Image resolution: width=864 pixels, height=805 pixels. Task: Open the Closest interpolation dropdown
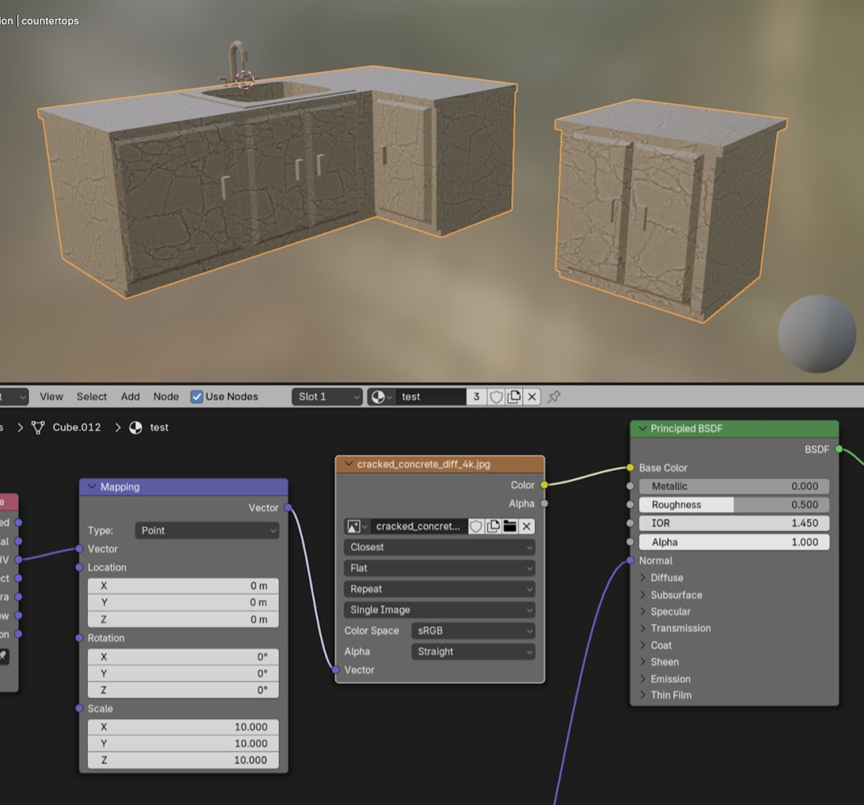439,547
